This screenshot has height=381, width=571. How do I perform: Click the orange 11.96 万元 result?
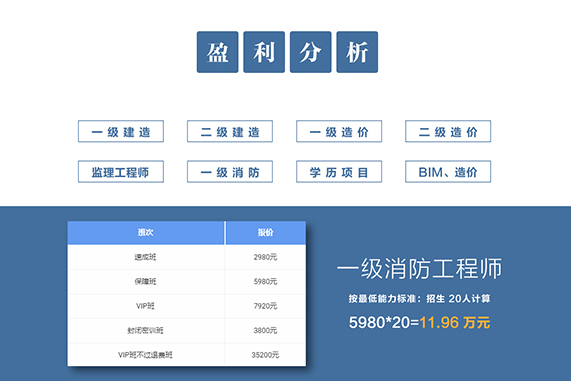click(x=455, y=322)
